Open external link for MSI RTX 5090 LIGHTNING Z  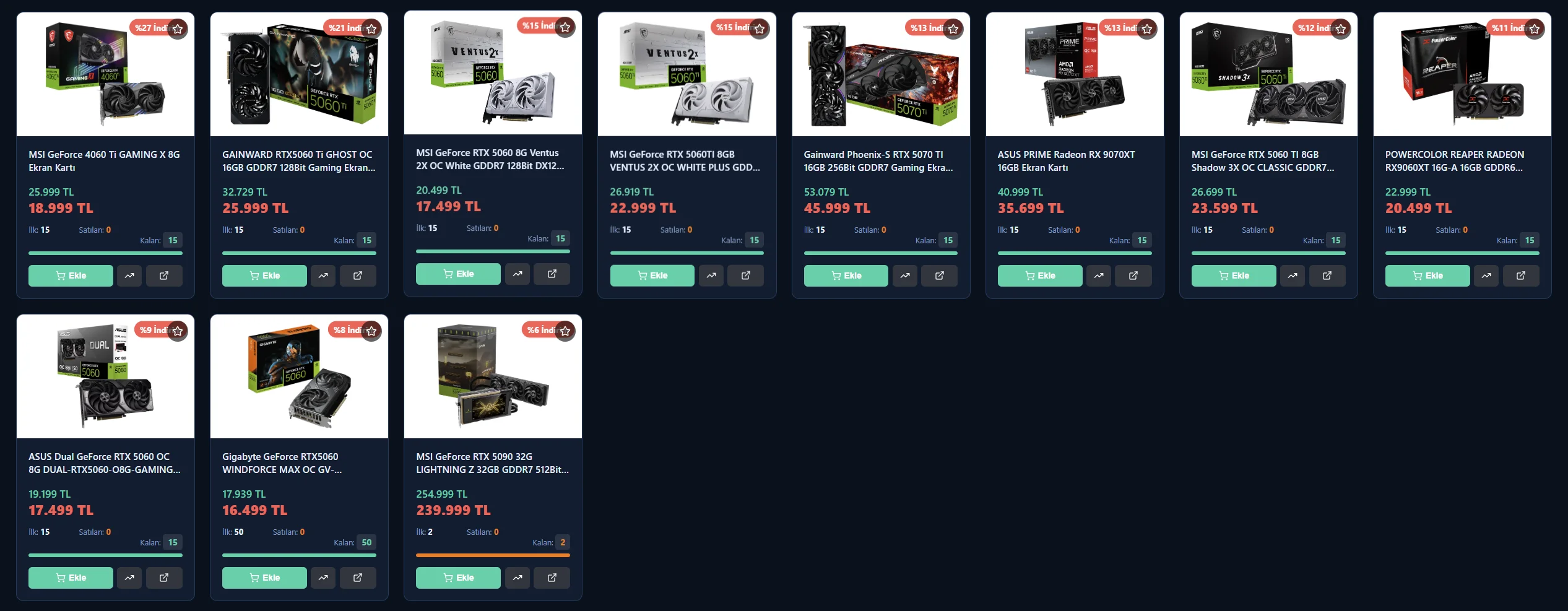552,578
